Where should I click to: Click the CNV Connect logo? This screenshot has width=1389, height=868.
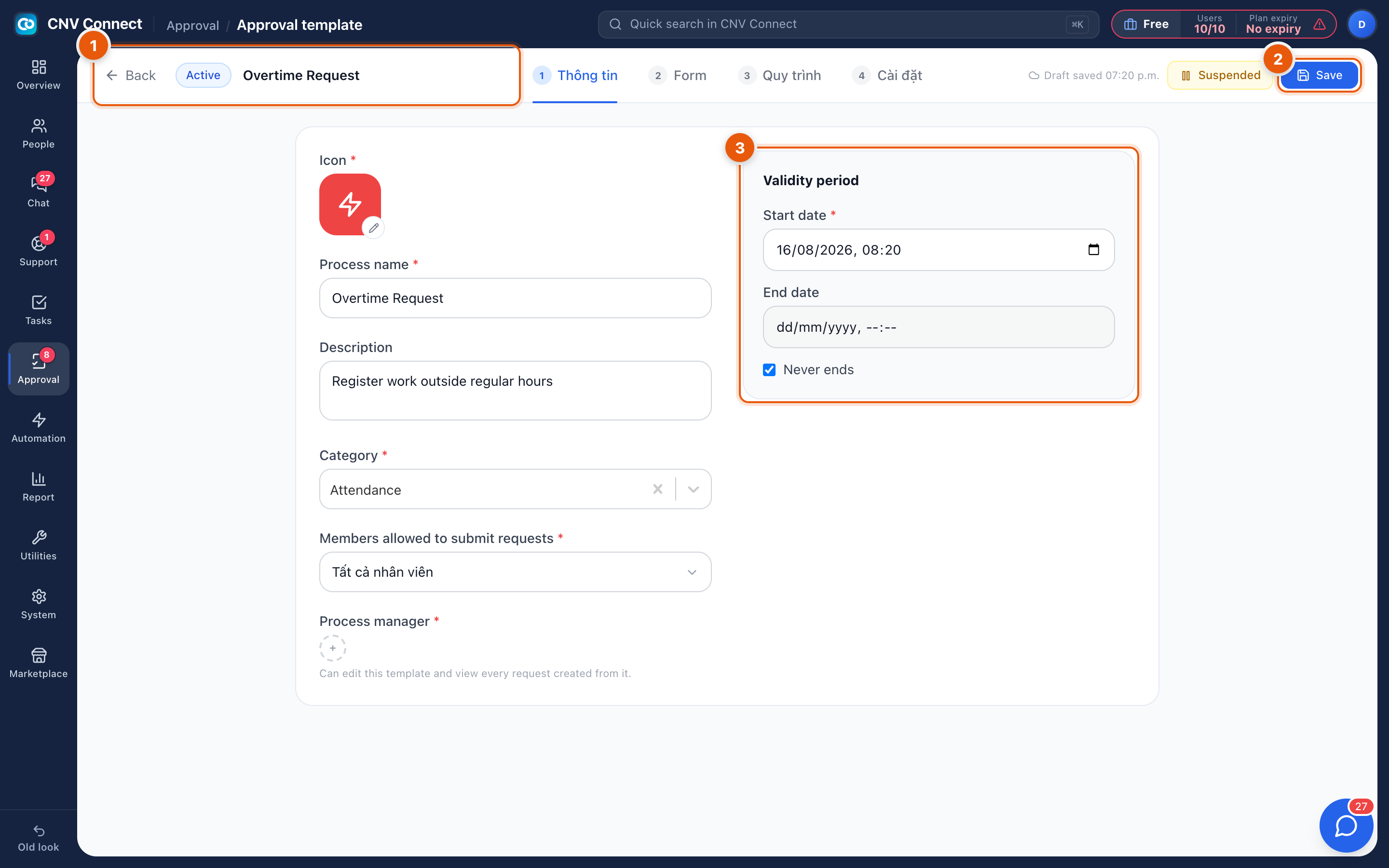coord(26,24)
